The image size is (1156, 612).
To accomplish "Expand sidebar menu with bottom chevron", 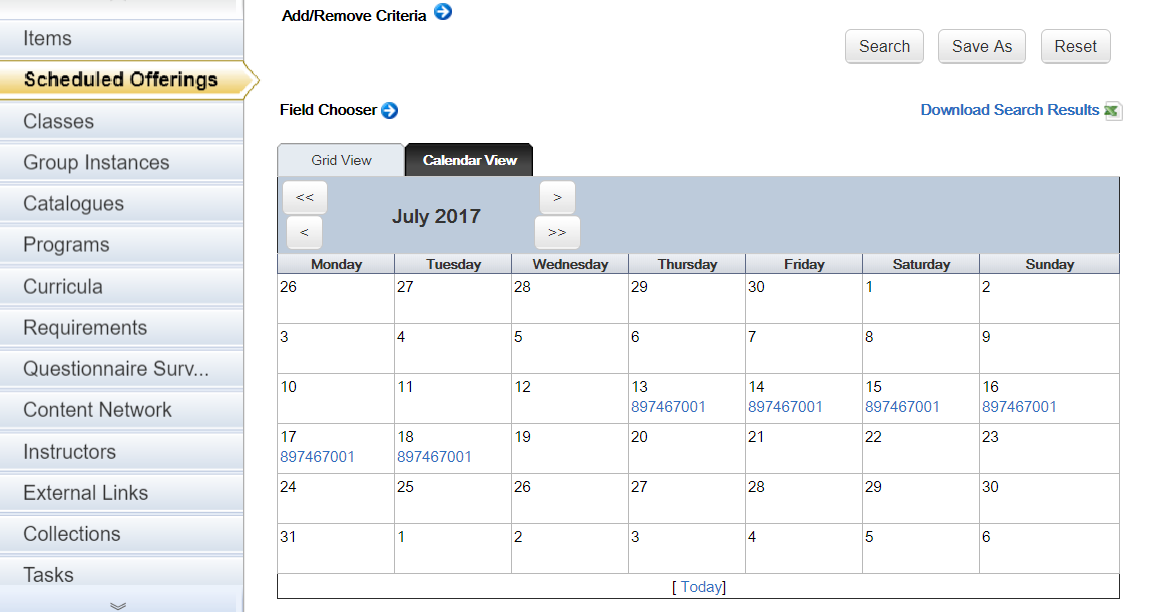I will (x=118, y=605).
